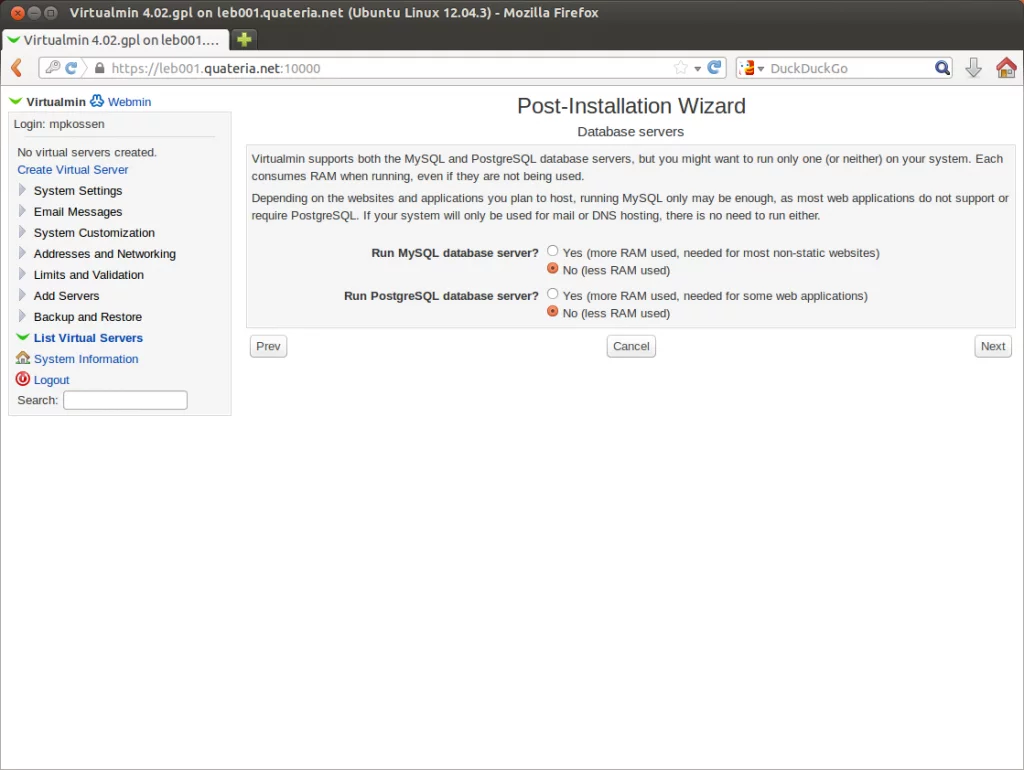Cancel the Post-Installation Wizard
1024x770 pixels.
point(631,346)
